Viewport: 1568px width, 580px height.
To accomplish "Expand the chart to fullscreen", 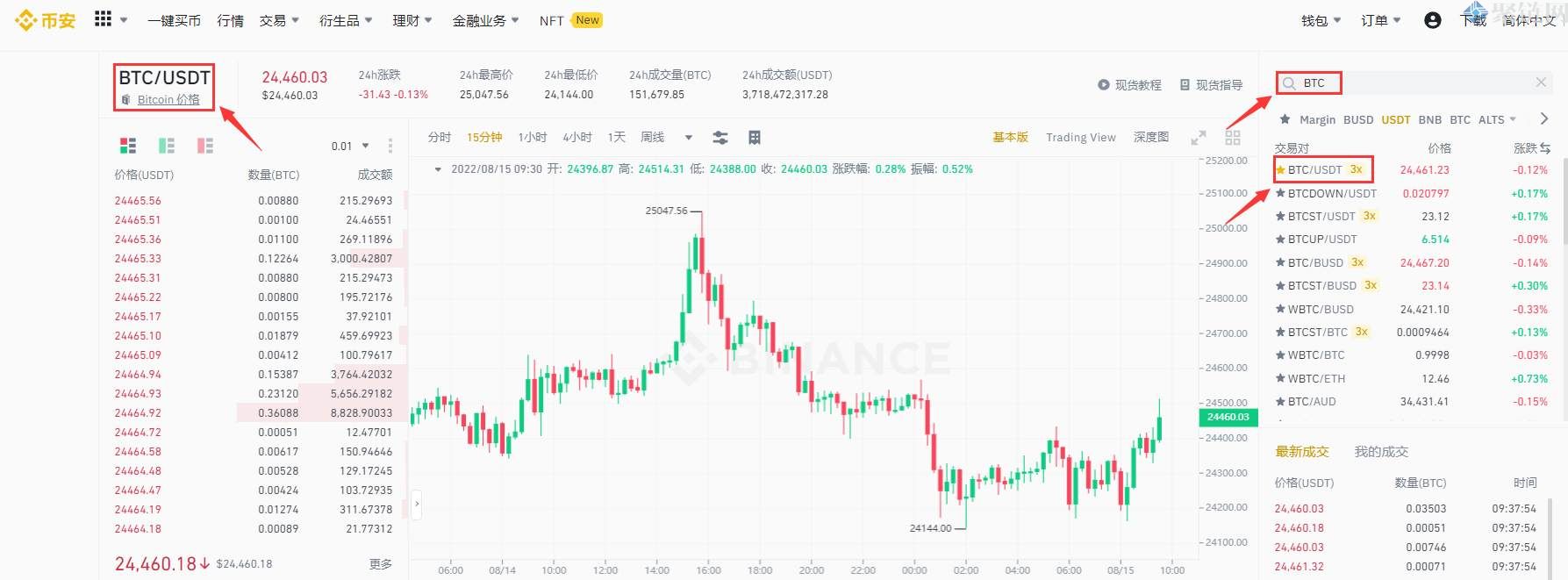I will click(1198, 138).
